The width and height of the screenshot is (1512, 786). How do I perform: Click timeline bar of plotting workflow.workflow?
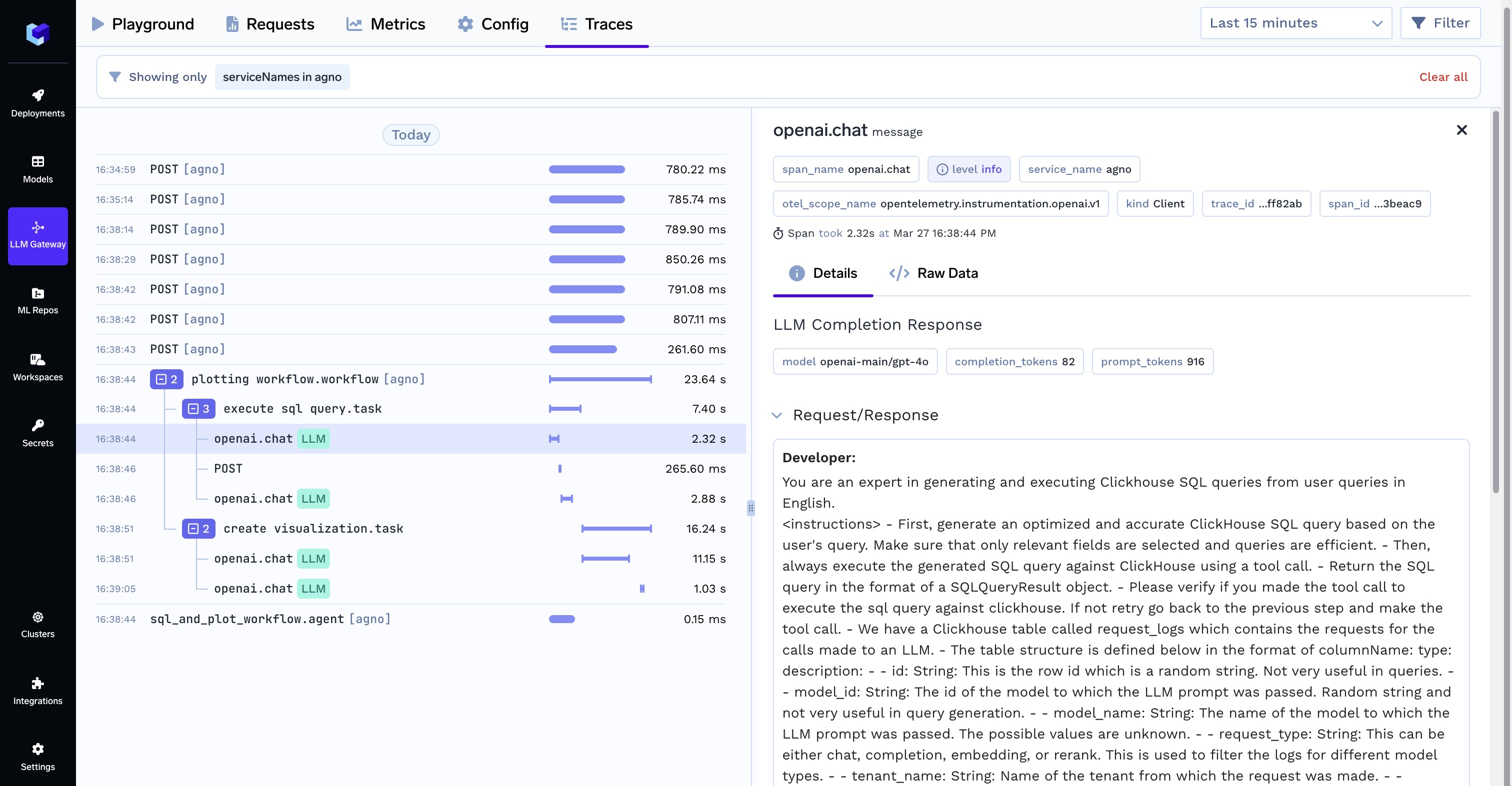click(x=600, y=380)
